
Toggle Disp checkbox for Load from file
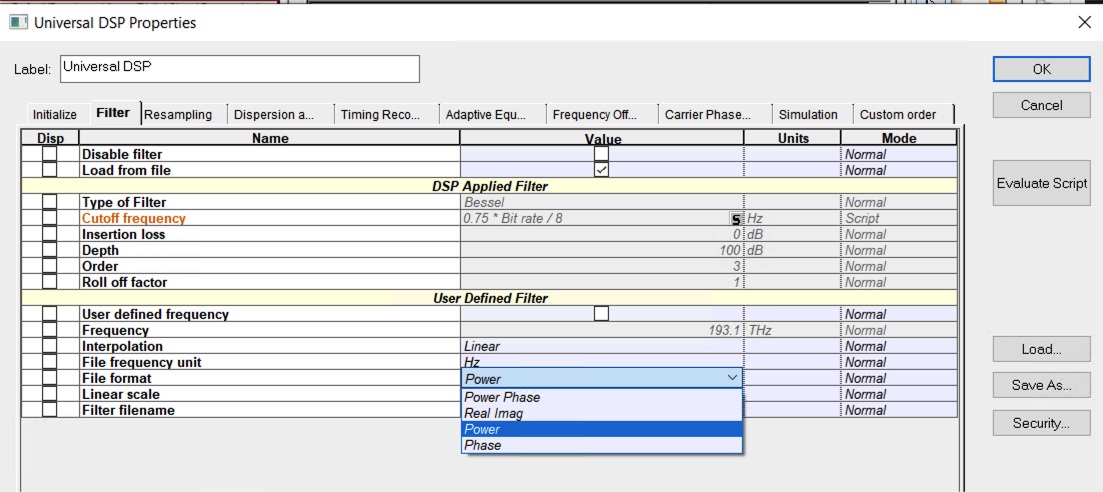click(49, 170)
